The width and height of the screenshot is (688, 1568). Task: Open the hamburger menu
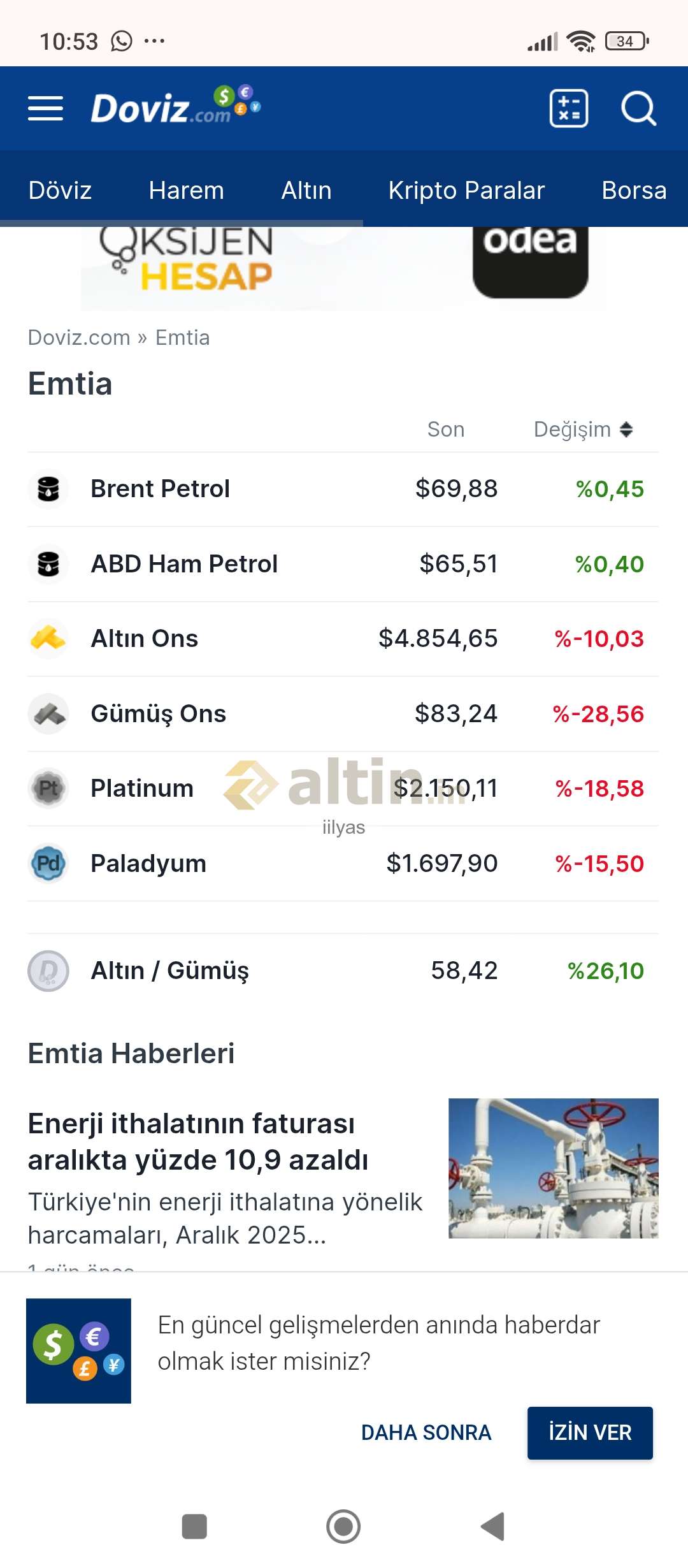pyautogui.click(x=45, y=108)
